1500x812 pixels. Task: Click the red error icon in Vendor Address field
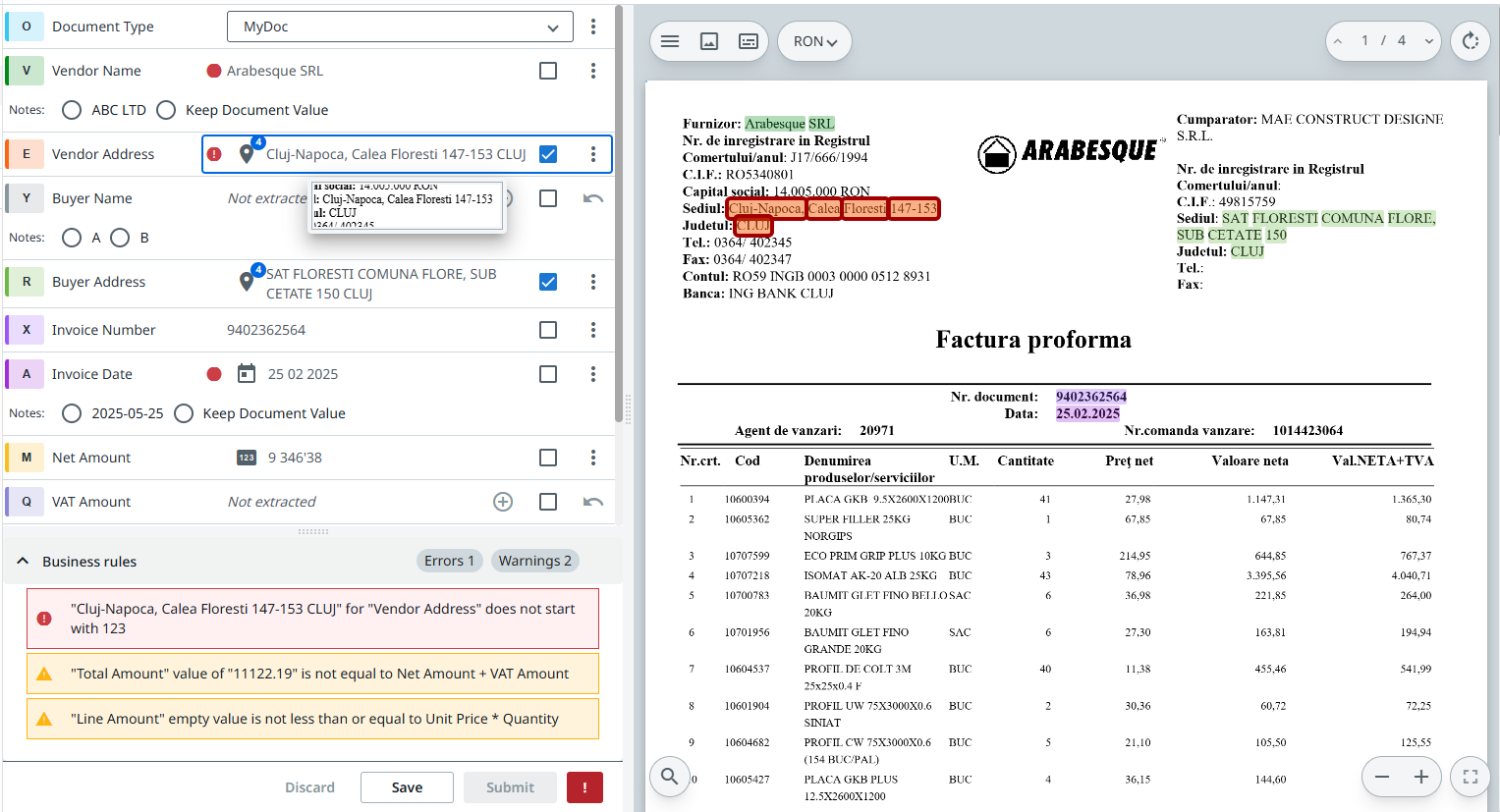click(x=214, y=154)
